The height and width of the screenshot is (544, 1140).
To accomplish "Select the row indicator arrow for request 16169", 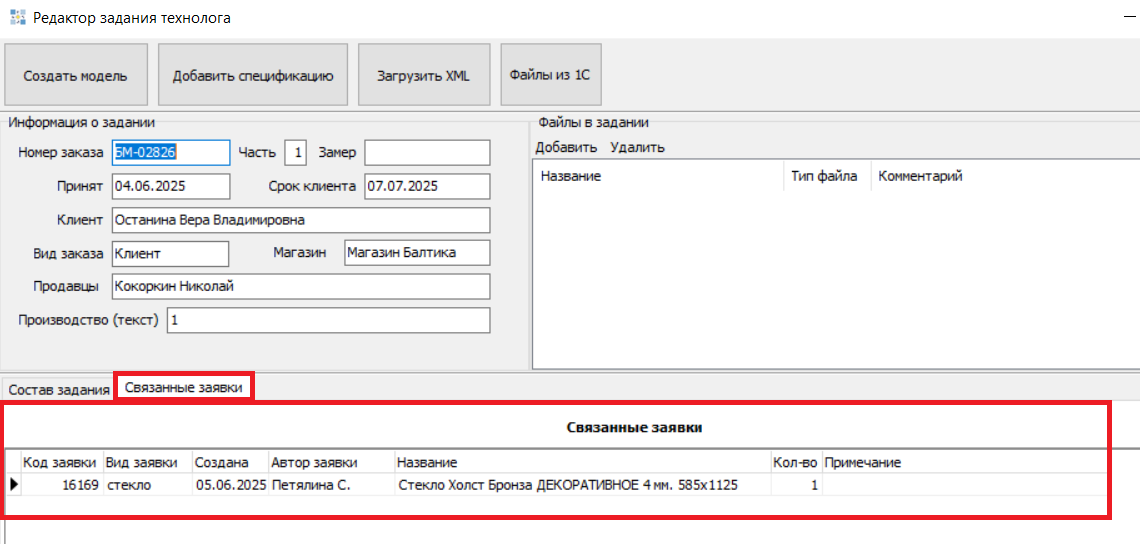I will 14,485.
